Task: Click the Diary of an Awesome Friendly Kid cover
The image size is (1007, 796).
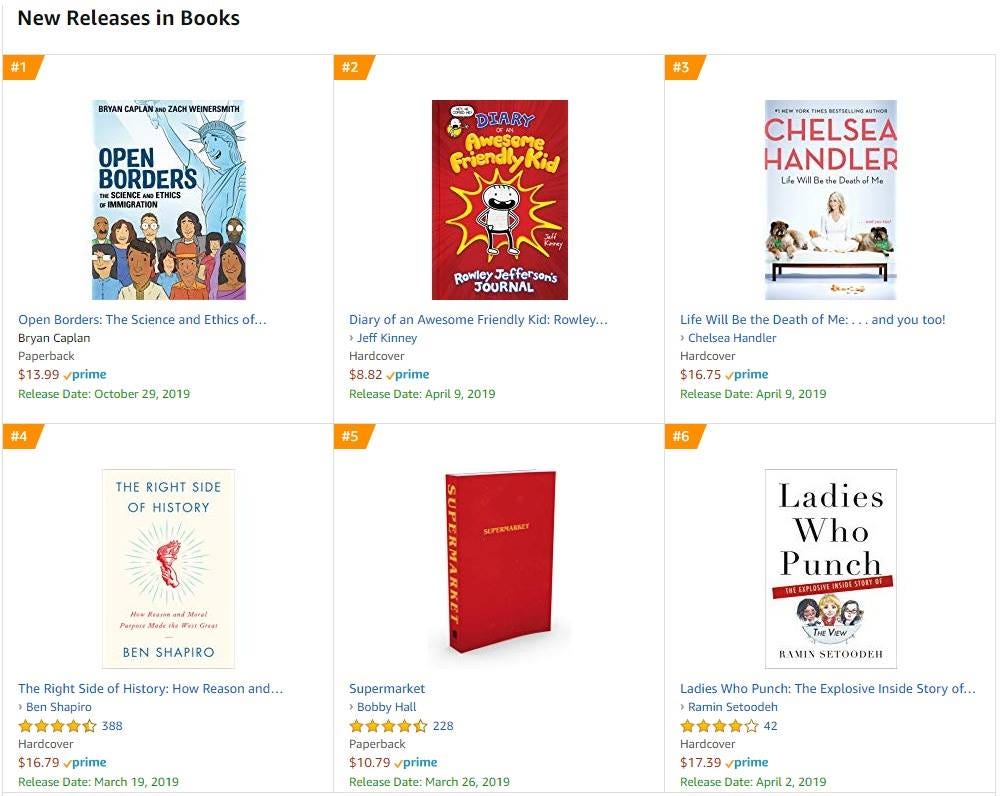Action: (497, 199)
